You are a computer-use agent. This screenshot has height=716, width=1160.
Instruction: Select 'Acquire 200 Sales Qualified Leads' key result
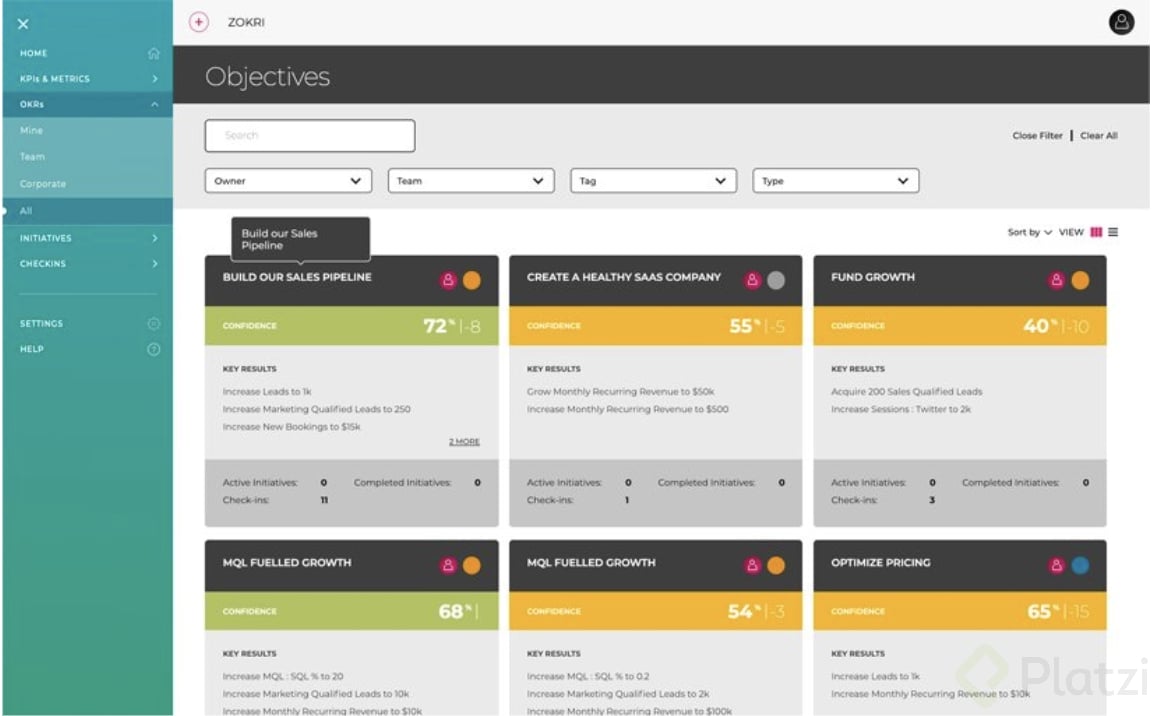click(906, 391)
